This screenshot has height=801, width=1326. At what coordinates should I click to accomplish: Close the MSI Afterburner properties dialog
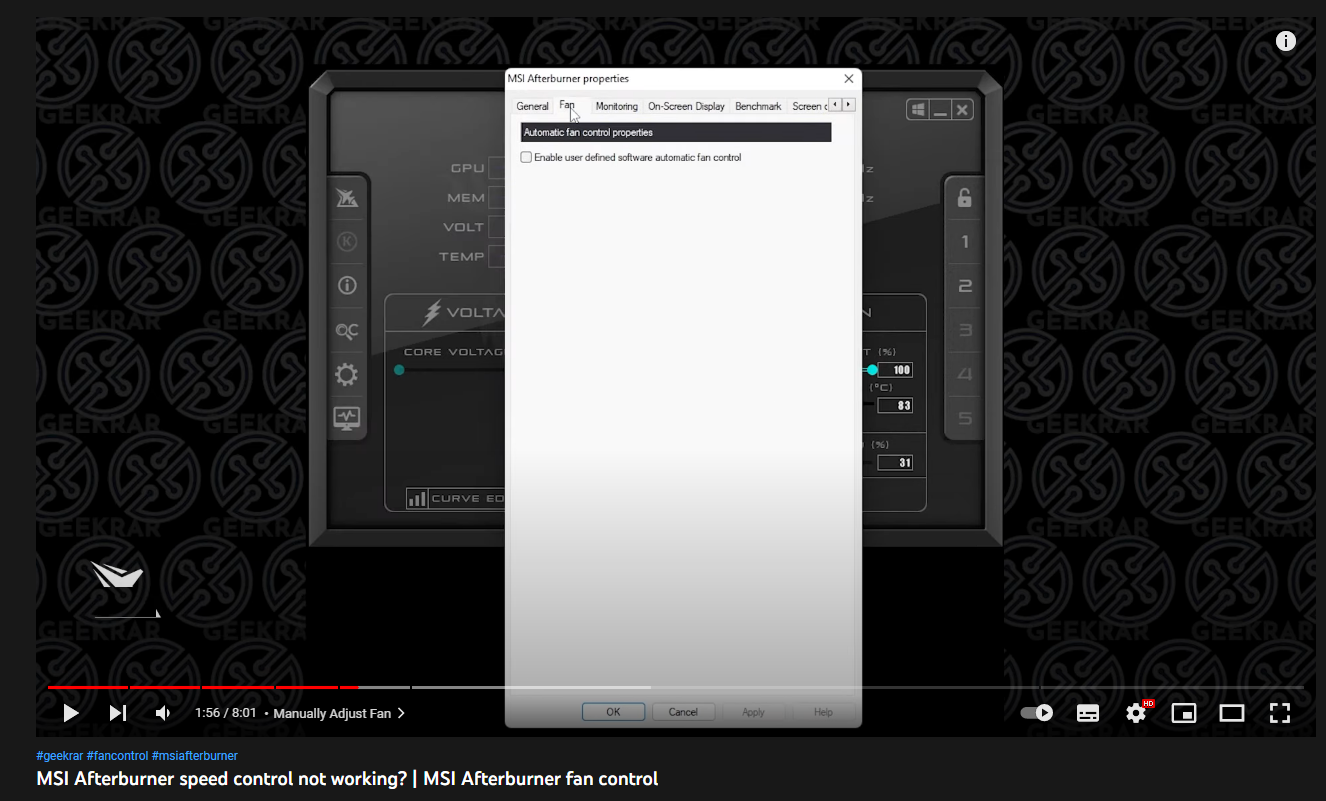pos(849,78)
